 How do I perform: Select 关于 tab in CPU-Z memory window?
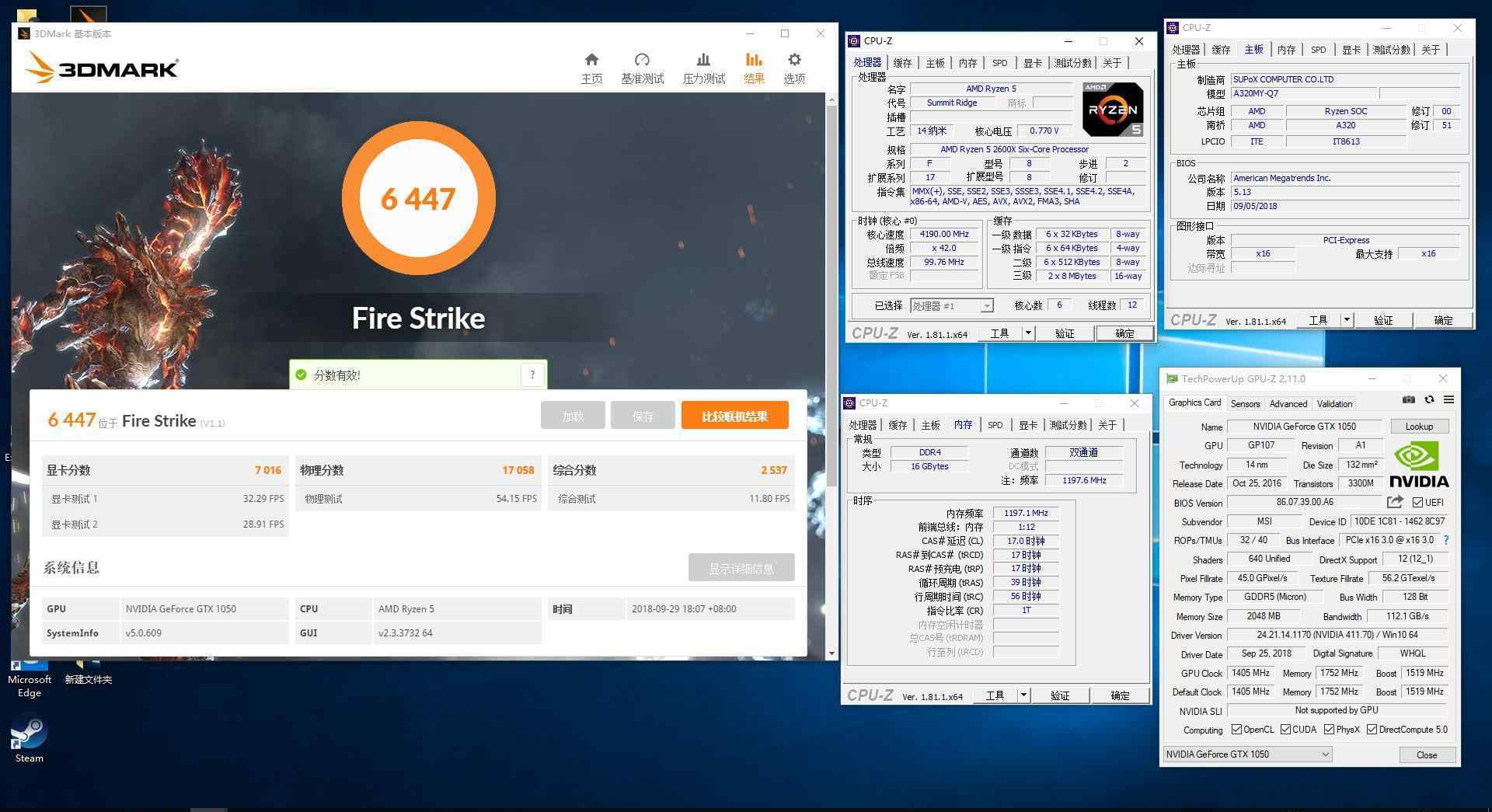coord(1107,425)
